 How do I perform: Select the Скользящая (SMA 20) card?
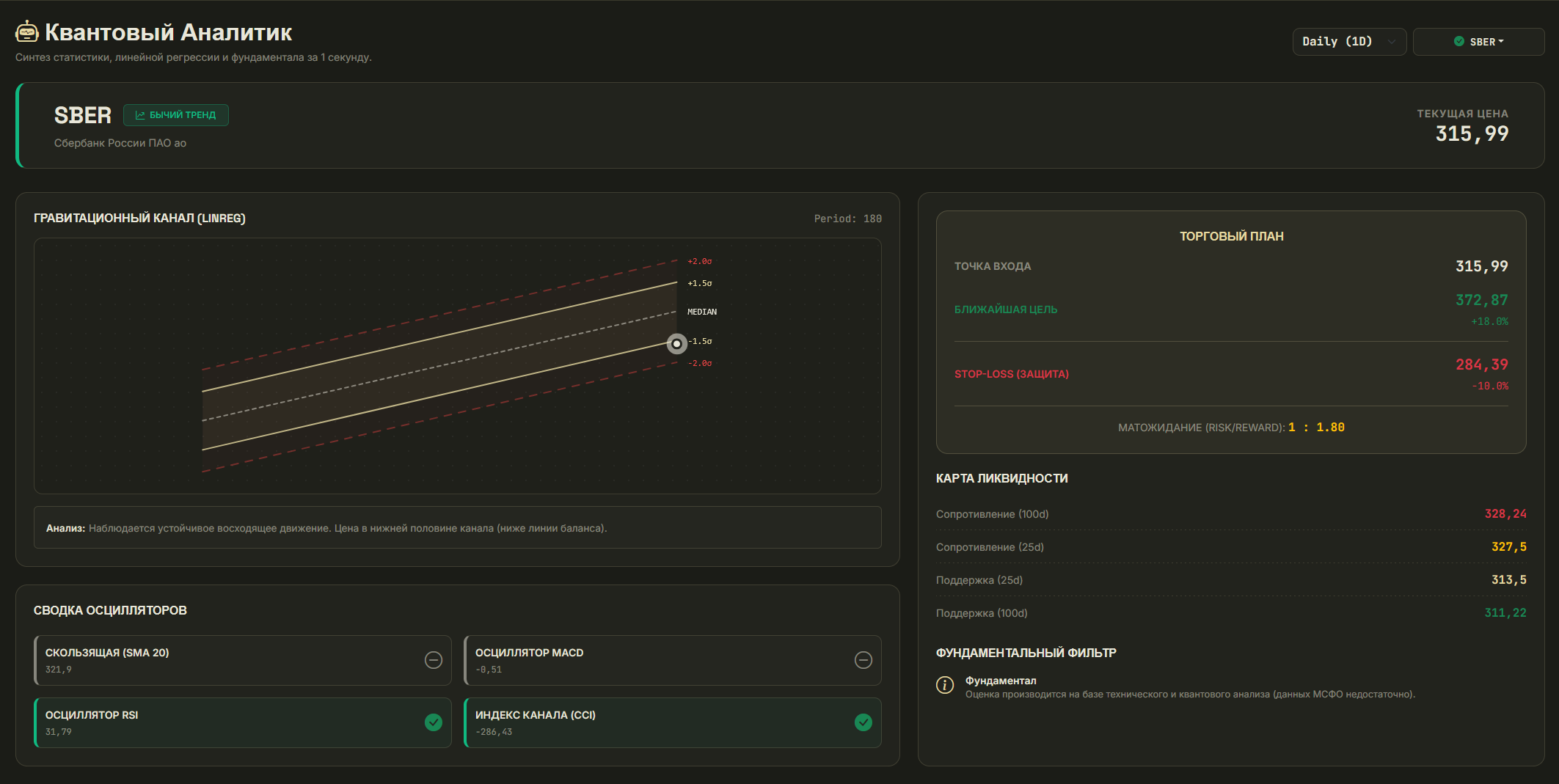click(x=243, y=660)
